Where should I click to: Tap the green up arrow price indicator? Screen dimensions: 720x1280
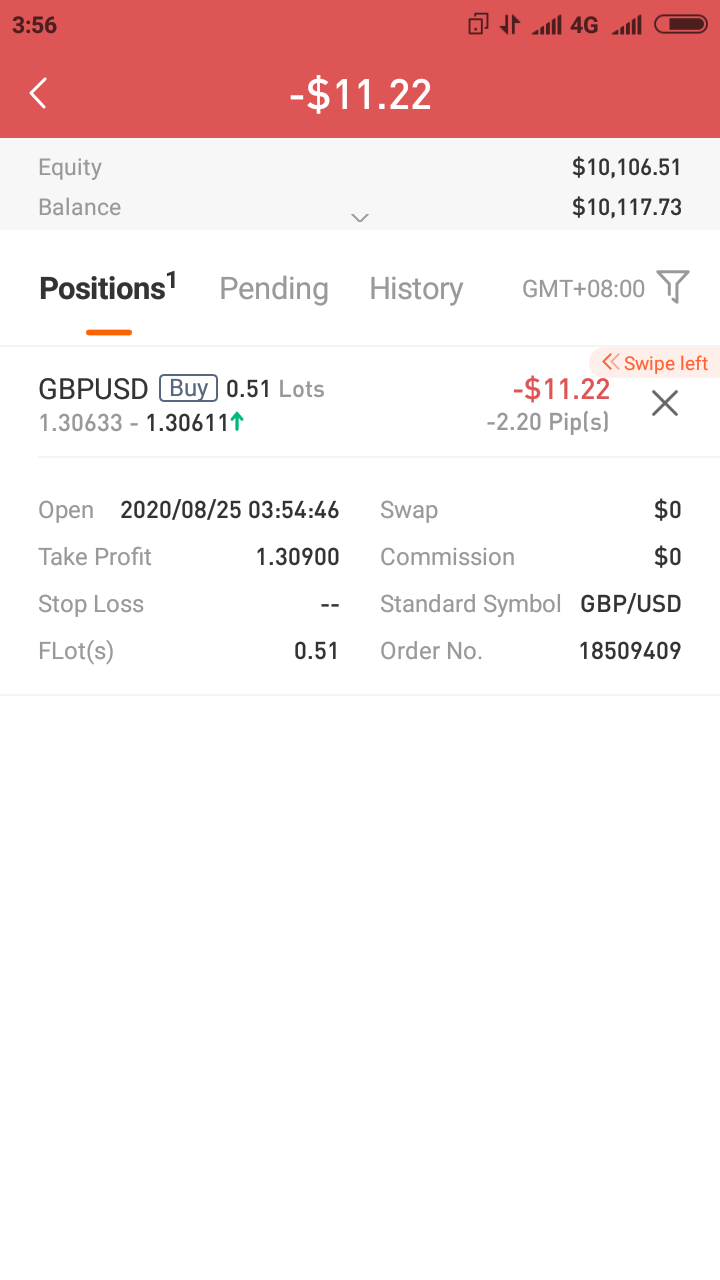tap(237, 422)
